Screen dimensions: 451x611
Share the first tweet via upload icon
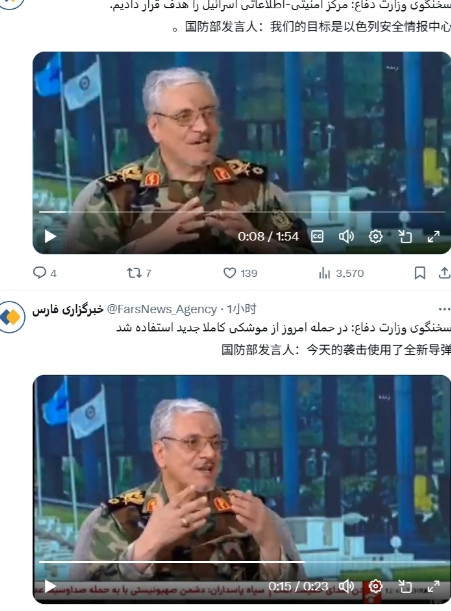(444, 273)
